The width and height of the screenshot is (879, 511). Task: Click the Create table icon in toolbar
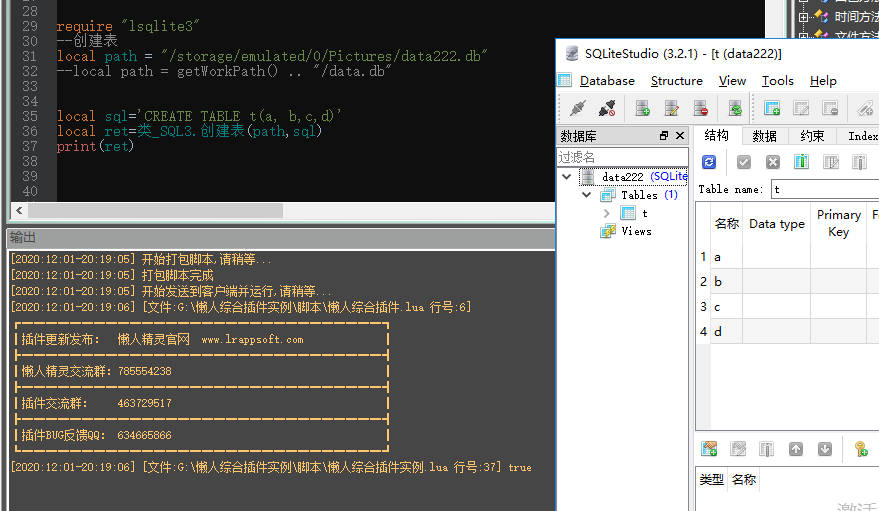[772, 108]
